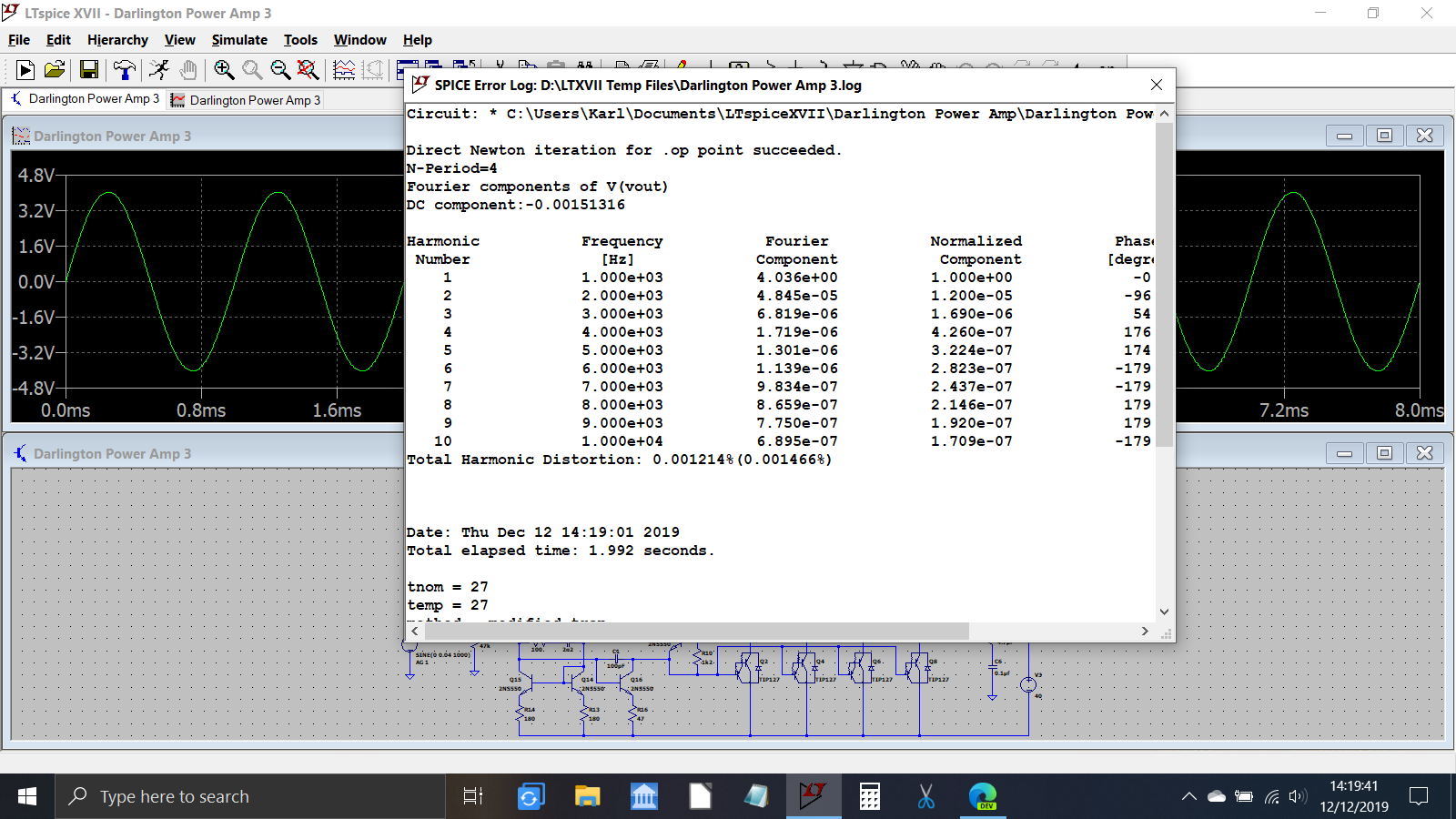Click the 'Total elapsed time: 1.992 seconds' line

tap(561, 551)
